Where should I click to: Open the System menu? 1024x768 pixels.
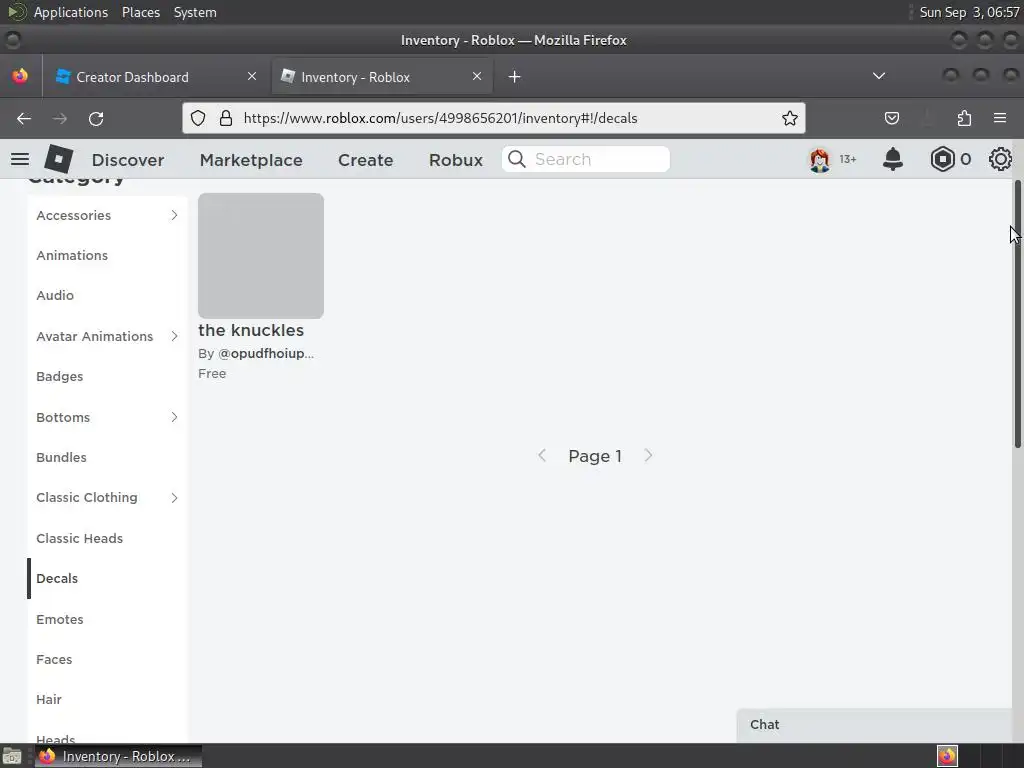coord(195,12)
